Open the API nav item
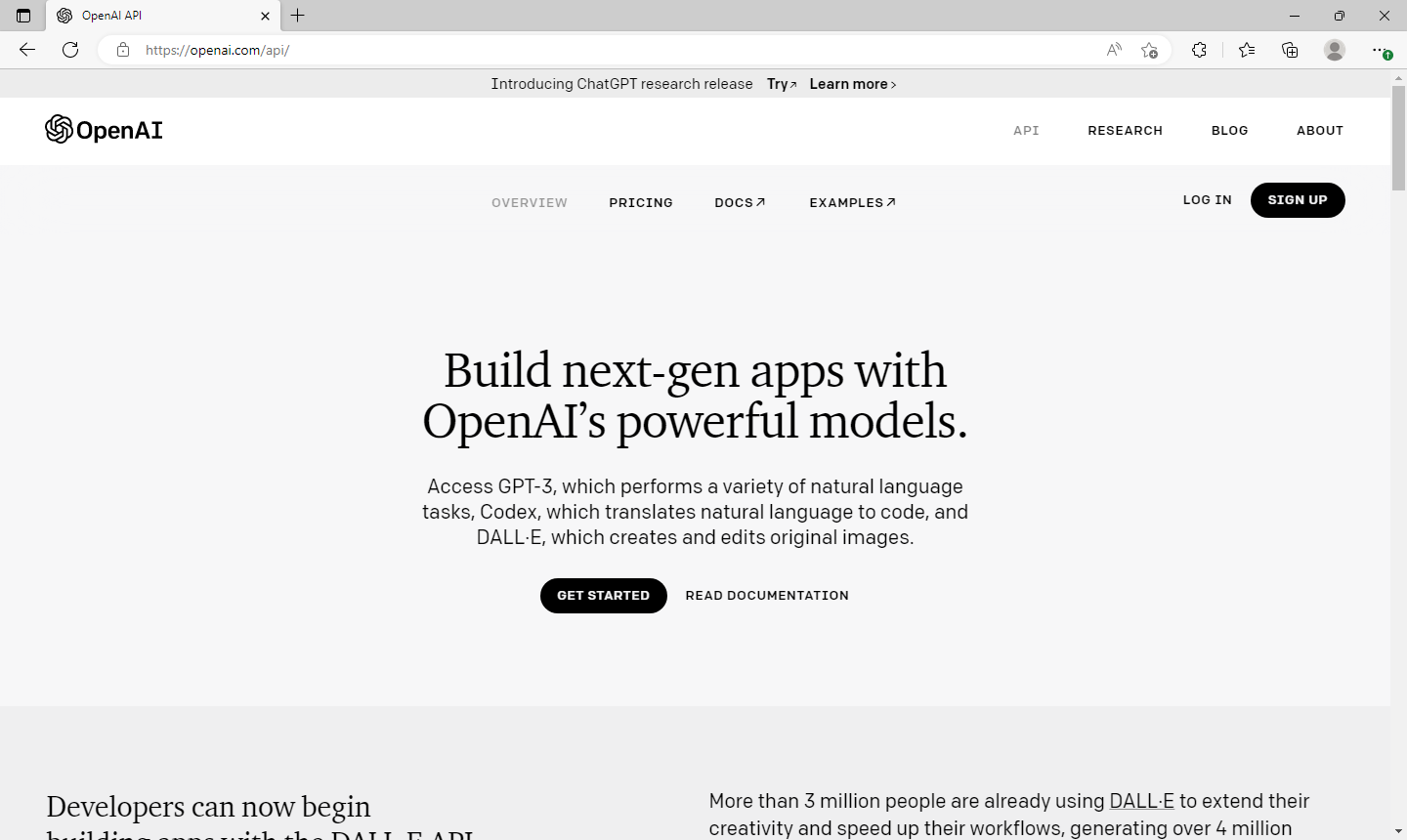This screenshot has height=840, width=1407. [1026, 130]
